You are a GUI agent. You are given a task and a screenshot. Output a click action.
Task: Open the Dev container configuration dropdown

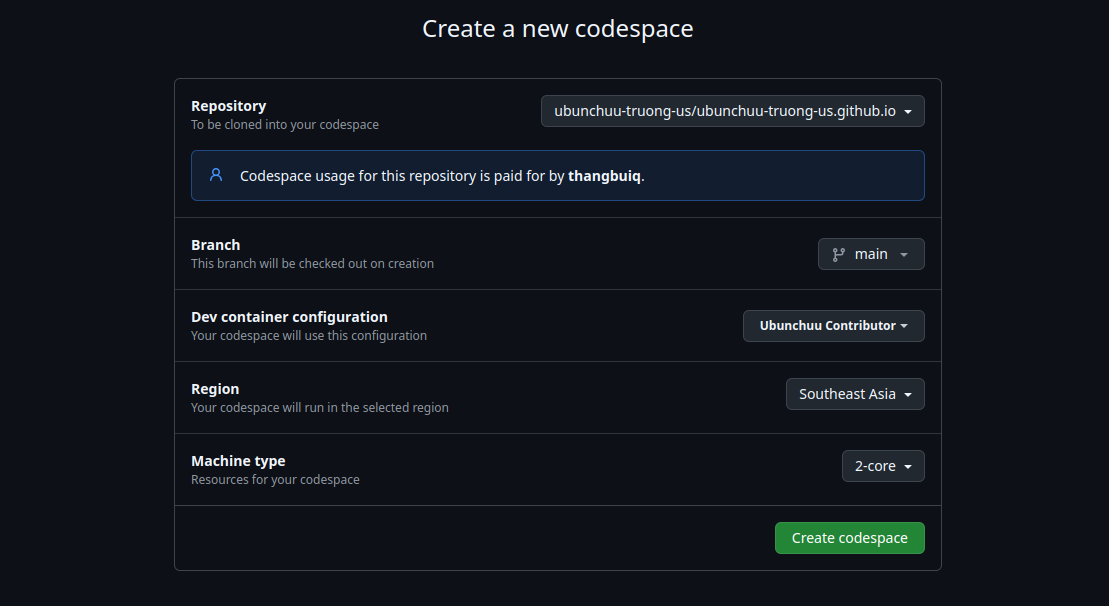point(833,325)
